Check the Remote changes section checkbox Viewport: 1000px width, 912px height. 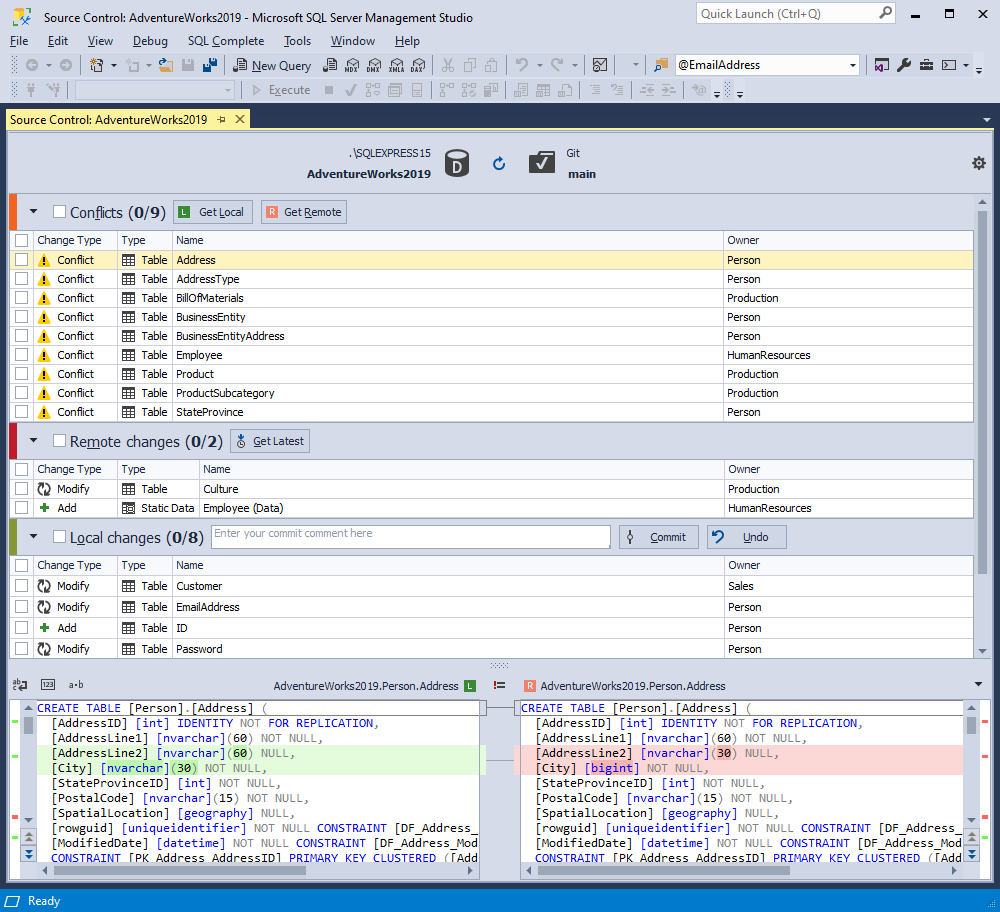pyautogui.click(x=59, y=441)
